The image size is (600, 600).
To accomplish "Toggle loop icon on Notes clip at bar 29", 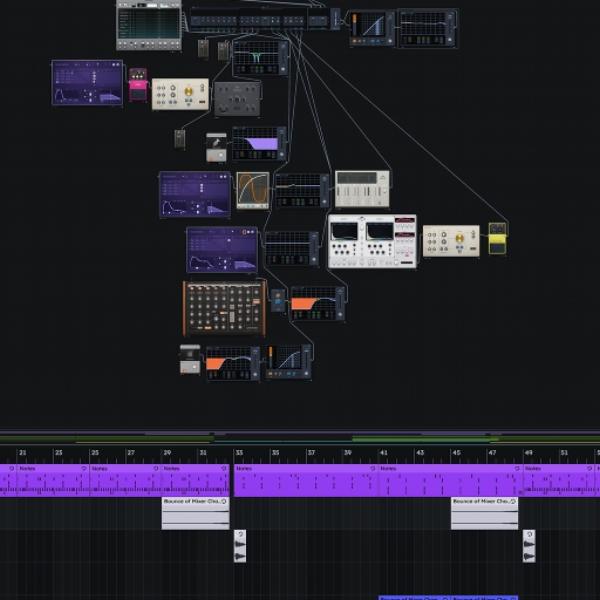I will pos(224,468).
